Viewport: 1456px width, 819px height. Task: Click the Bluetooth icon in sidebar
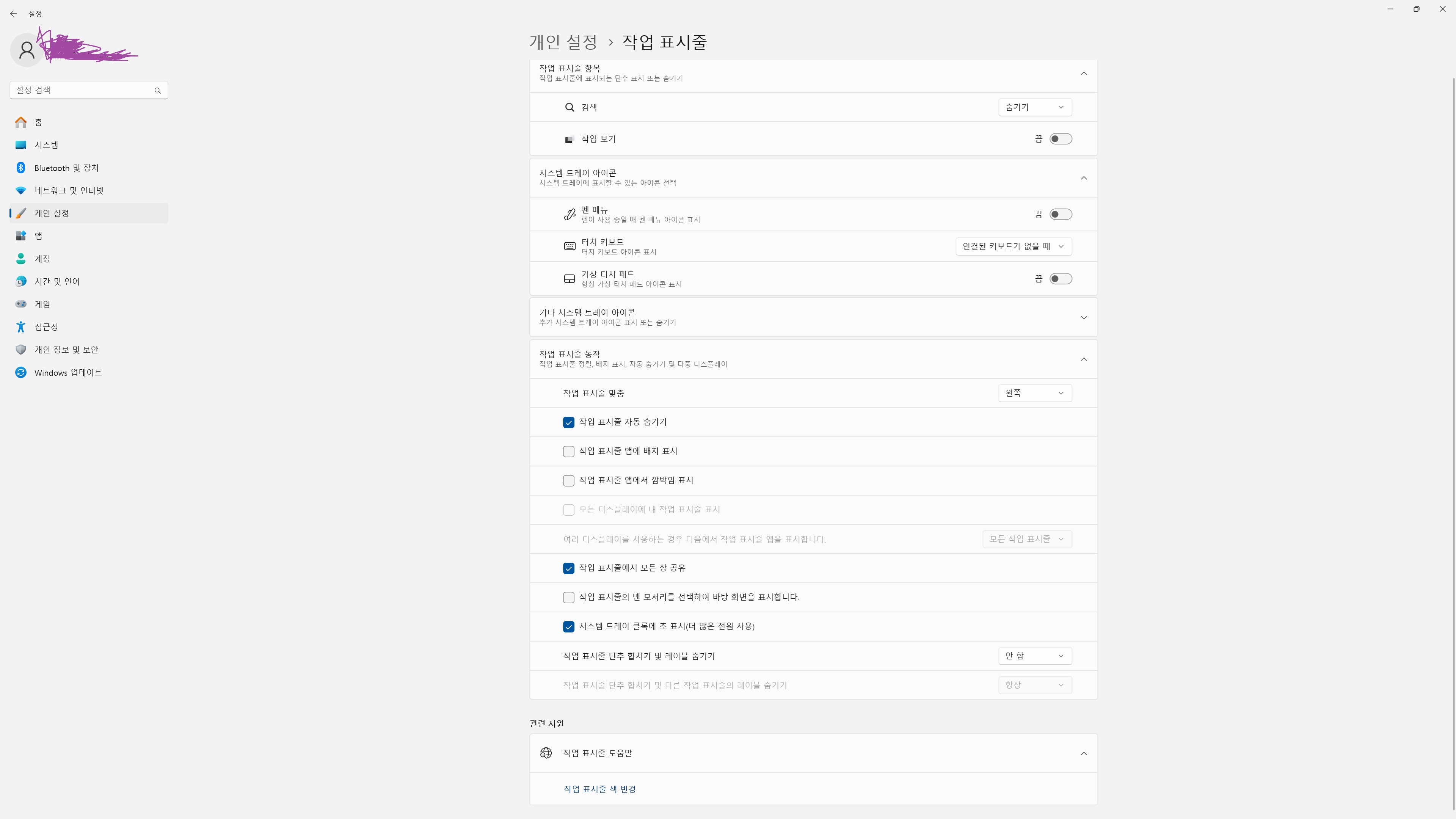(x=21, y=168)
